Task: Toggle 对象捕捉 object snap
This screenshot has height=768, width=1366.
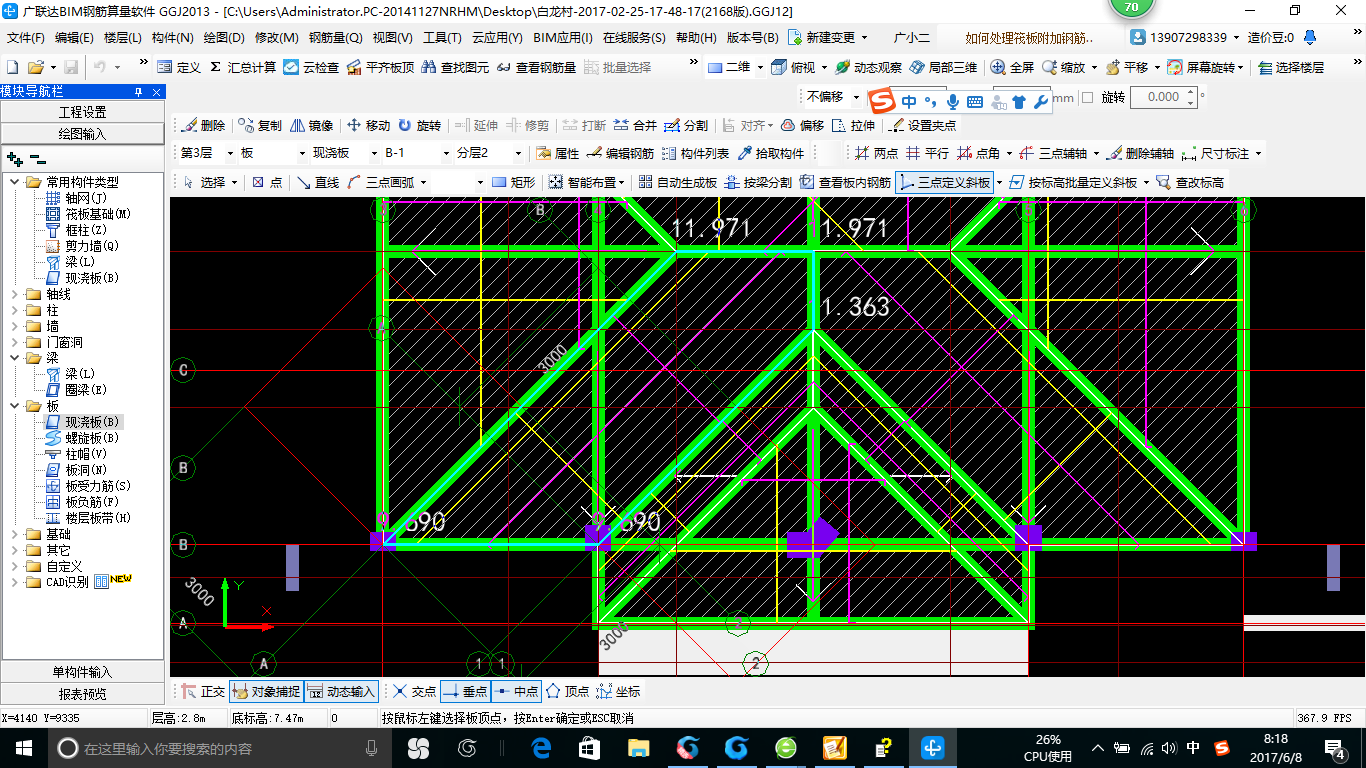Action: [x=265, y=691]
